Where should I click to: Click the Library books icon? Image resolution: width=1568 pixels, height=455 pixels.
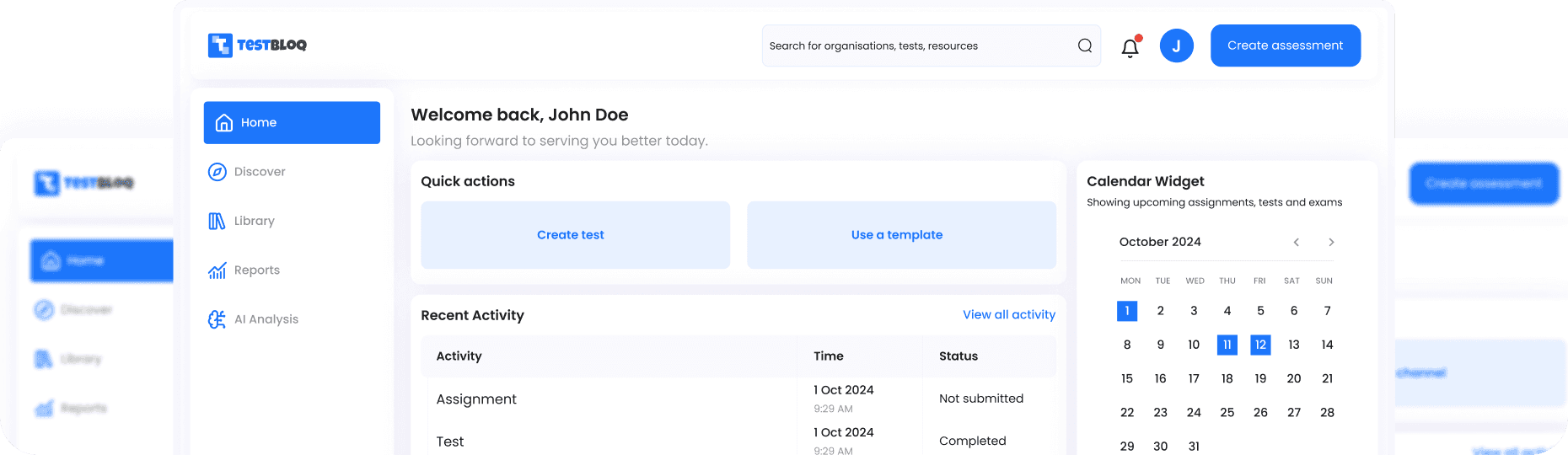(x=217, y=221)
